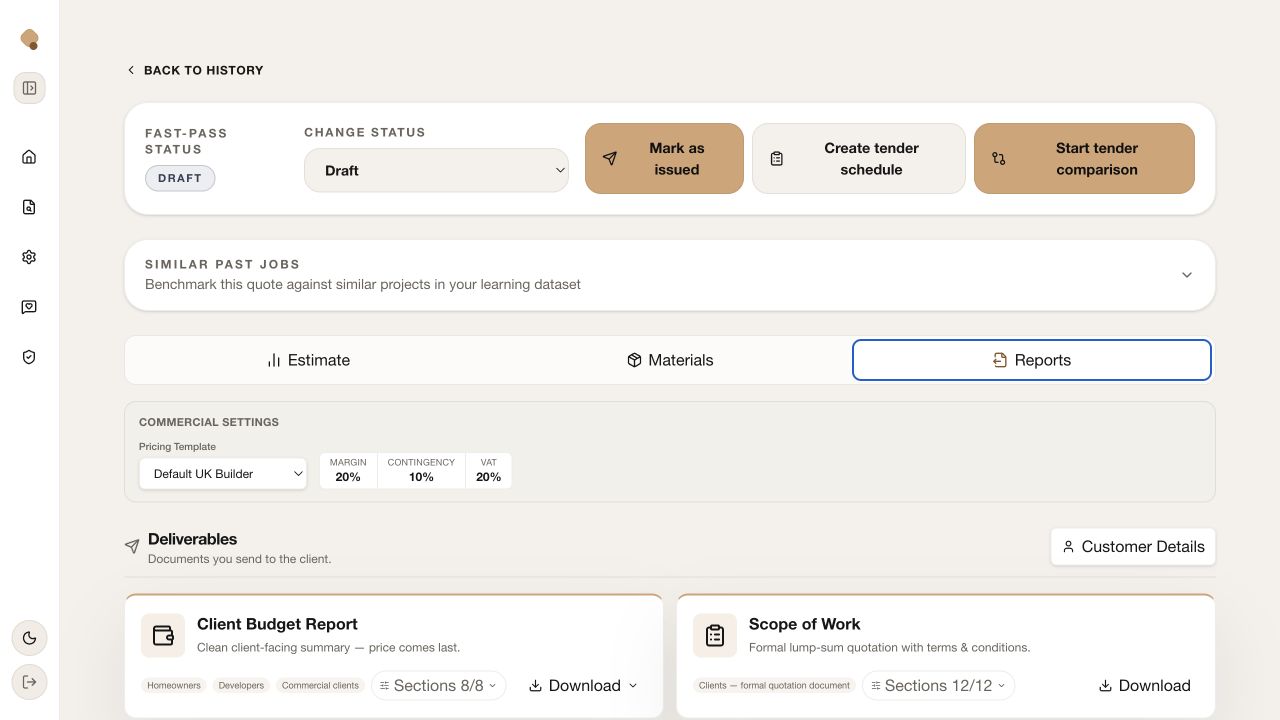Switch to the Materials tab
This screenshot has width=1280, height=720.
(670, 360)
